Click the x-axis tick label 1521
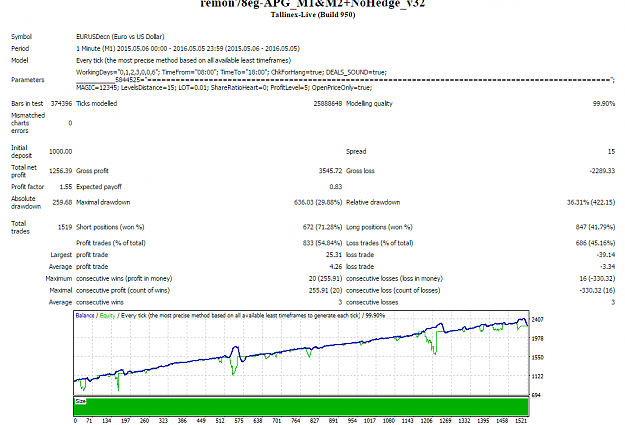The height and width of the screenshot is (425, 625). point(521,421)
